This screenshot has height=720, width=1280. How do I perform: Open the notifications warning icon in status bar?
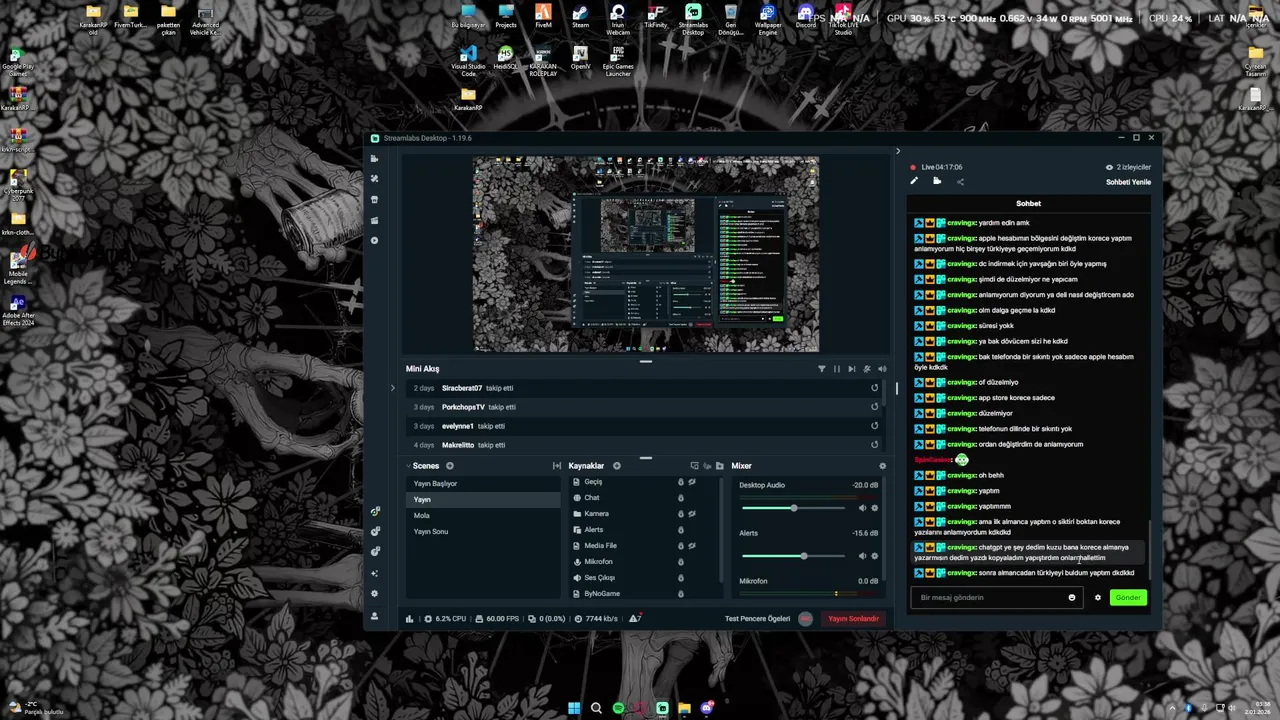[x=635, y=619]
